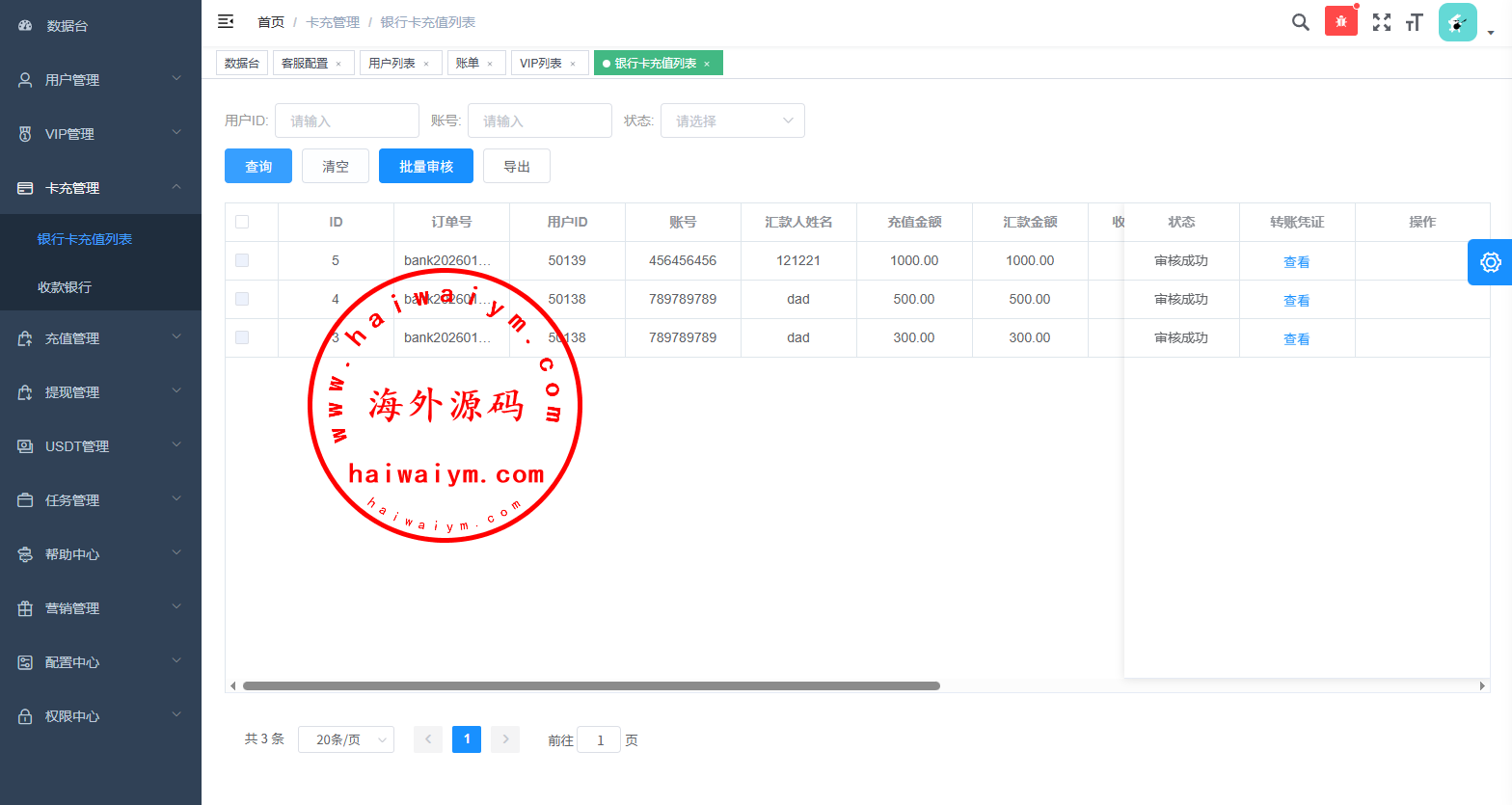1512x805 pixels.
Task: Check the row checkbox for ID 5
Action: 242,260
